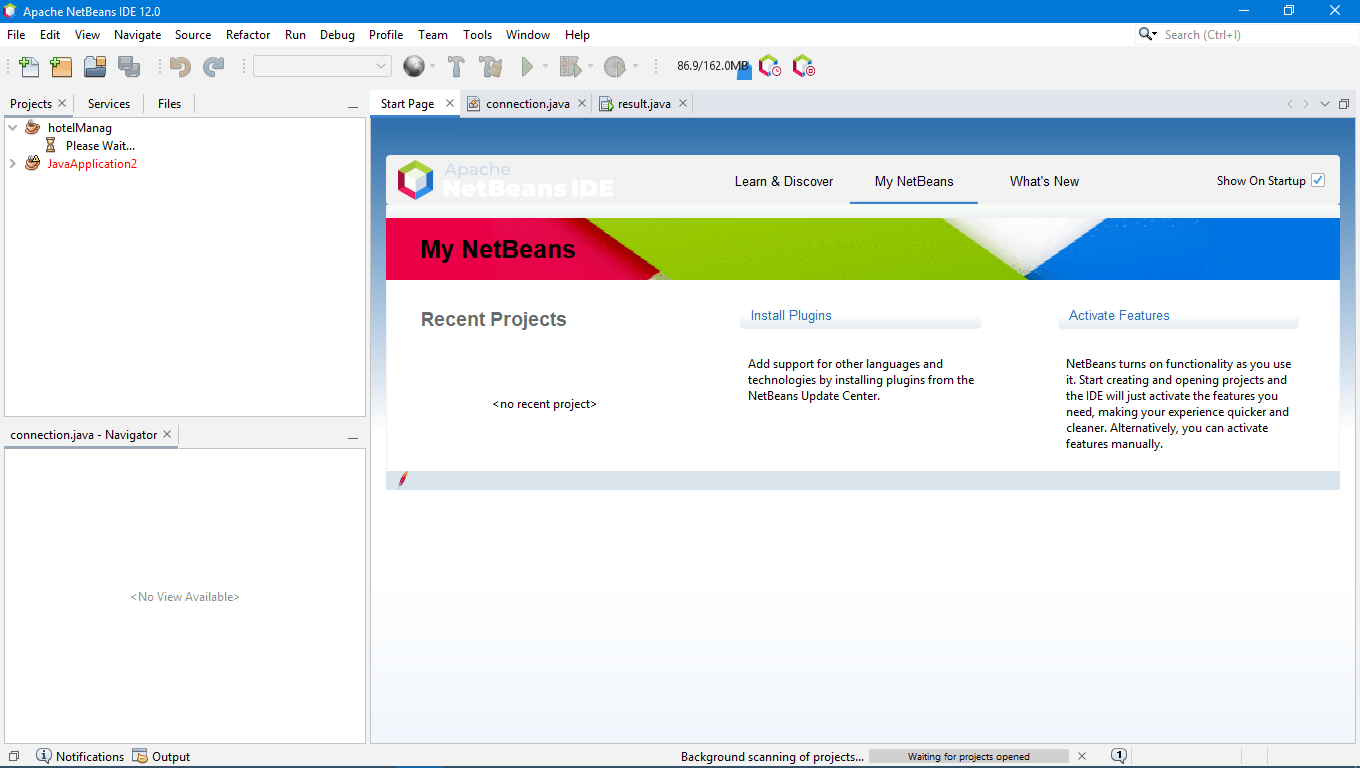Clean and Build using the hammer-and-broom icon

coord(490,66)
